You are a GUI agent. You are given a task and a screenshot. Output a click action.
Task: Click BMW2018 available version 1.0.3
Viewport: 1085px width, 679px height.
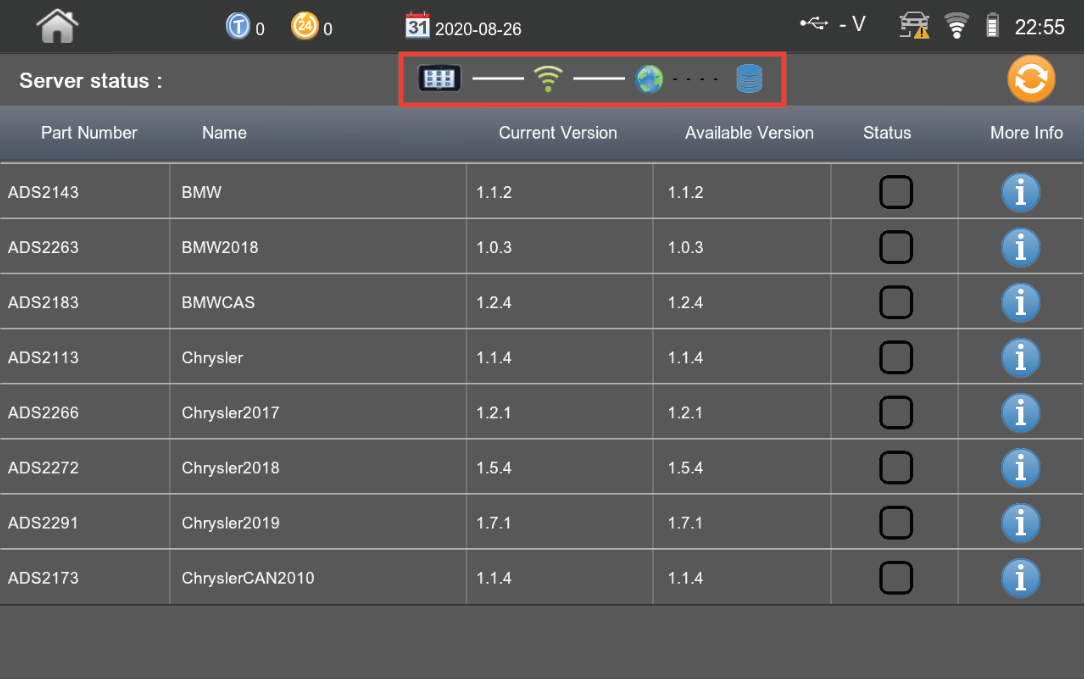[685, 248]
